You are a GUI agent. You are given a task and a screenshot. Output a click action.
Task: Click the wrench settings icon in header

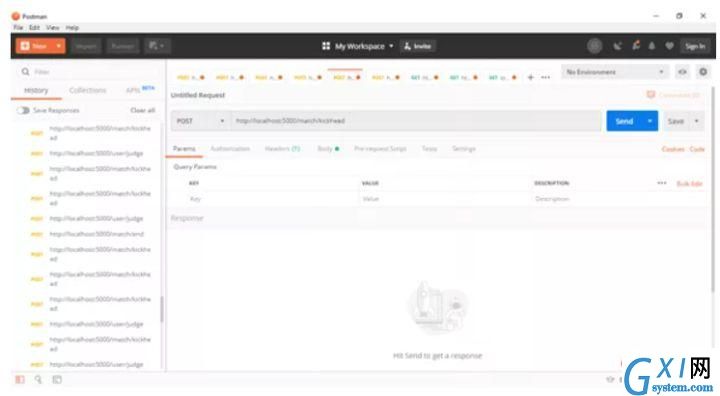[636, 45]
